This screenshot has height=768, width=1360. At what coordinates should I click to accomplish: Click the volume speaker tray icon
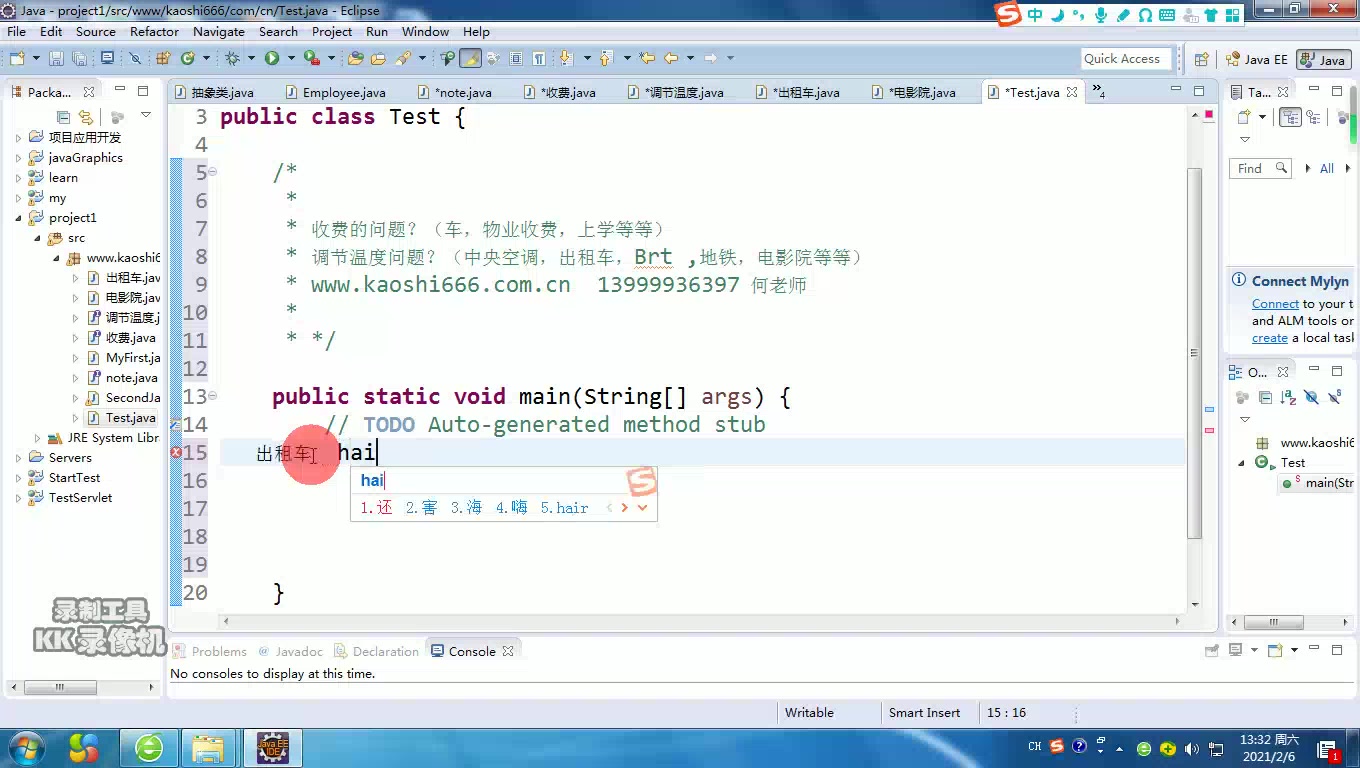[1192, 748]
